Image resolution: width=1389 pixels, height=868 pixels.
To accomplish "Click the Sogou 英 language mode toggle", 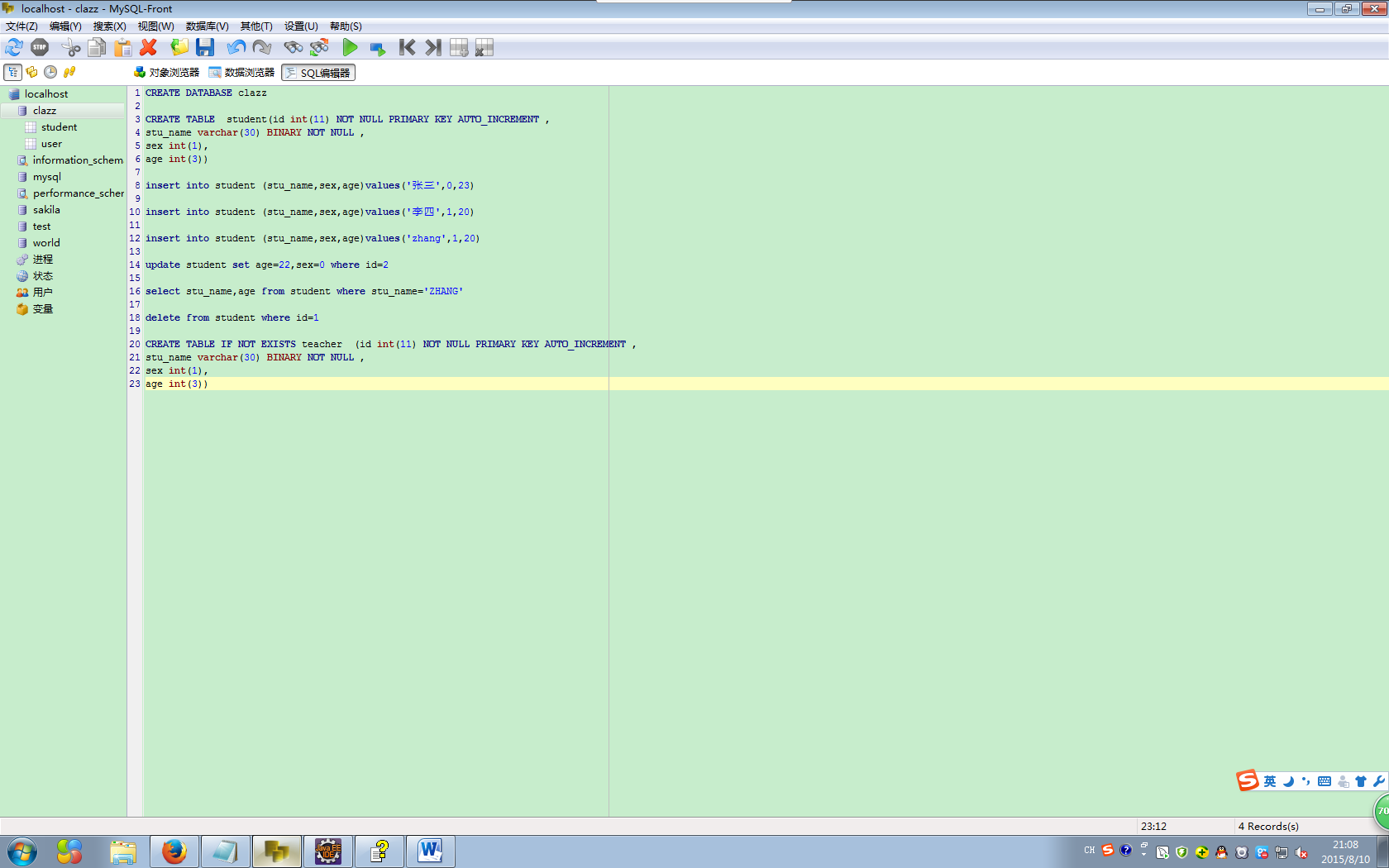I will pyautogui.click(x=1270, y=781).
